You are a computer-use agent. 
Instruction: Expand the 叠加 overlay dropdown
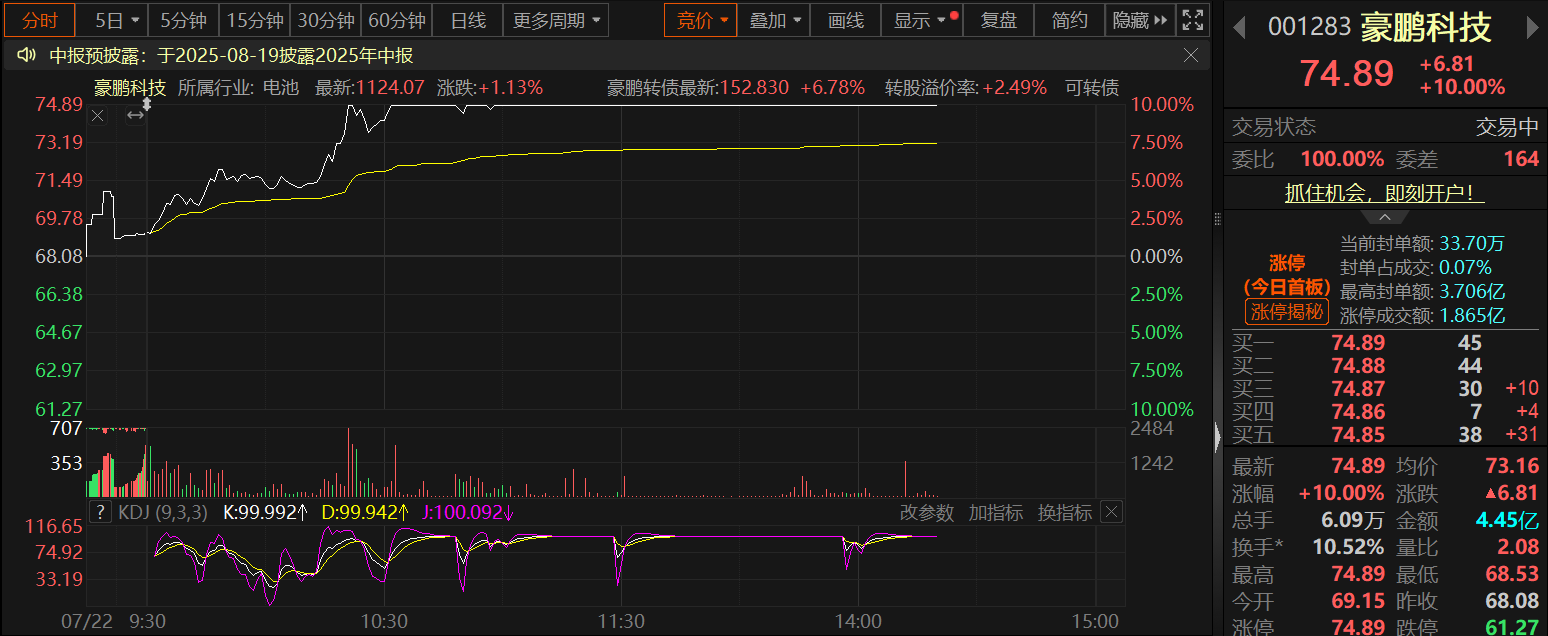pyautogui.click(x=775, y=20)
